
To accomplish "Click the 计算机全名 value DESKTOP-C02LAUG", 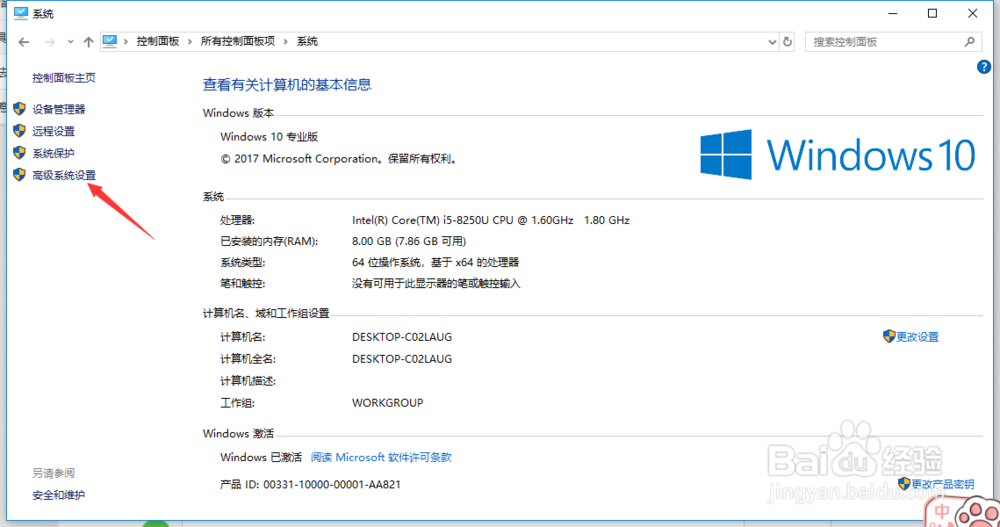I will 402,359.
